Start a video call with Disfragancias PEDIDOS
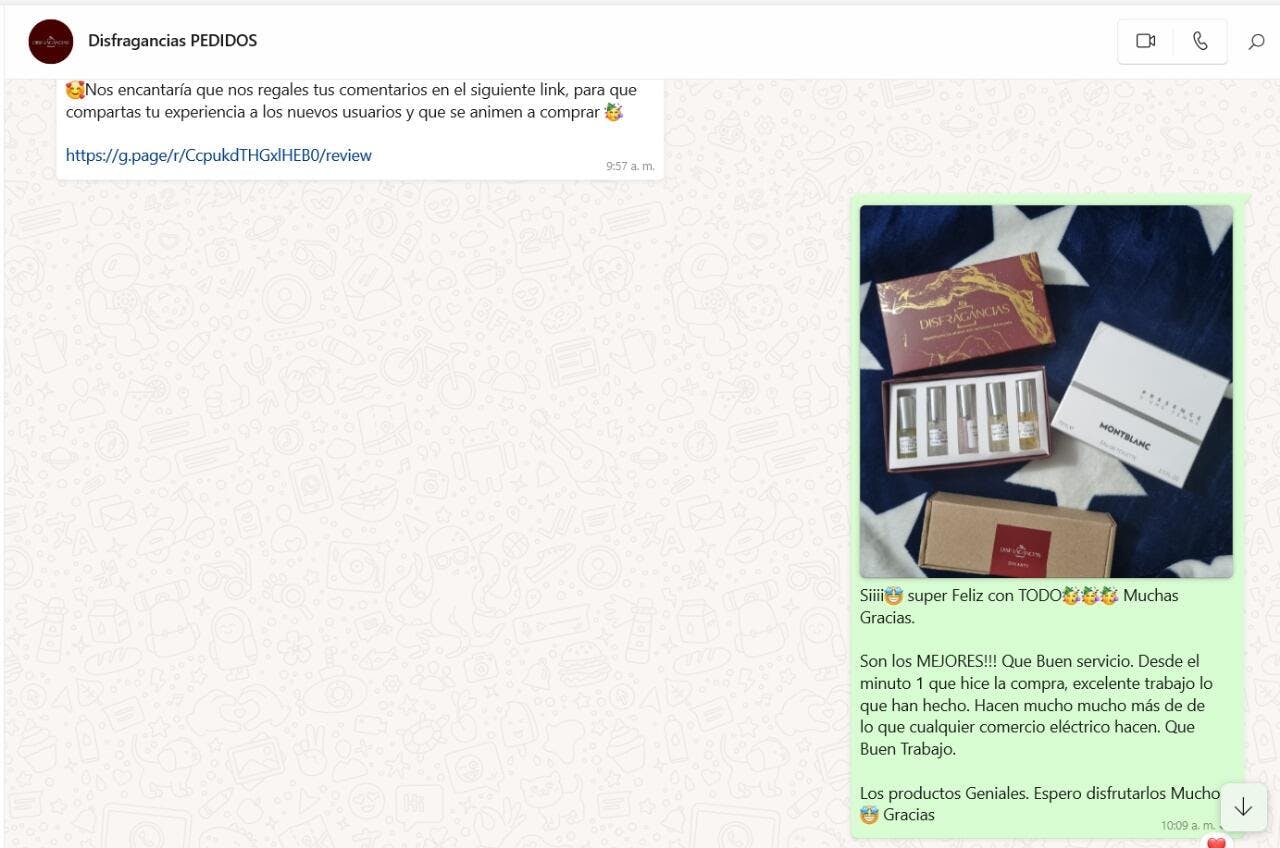This screenshot has height=848, width=1280. [x=1146, y=41]
